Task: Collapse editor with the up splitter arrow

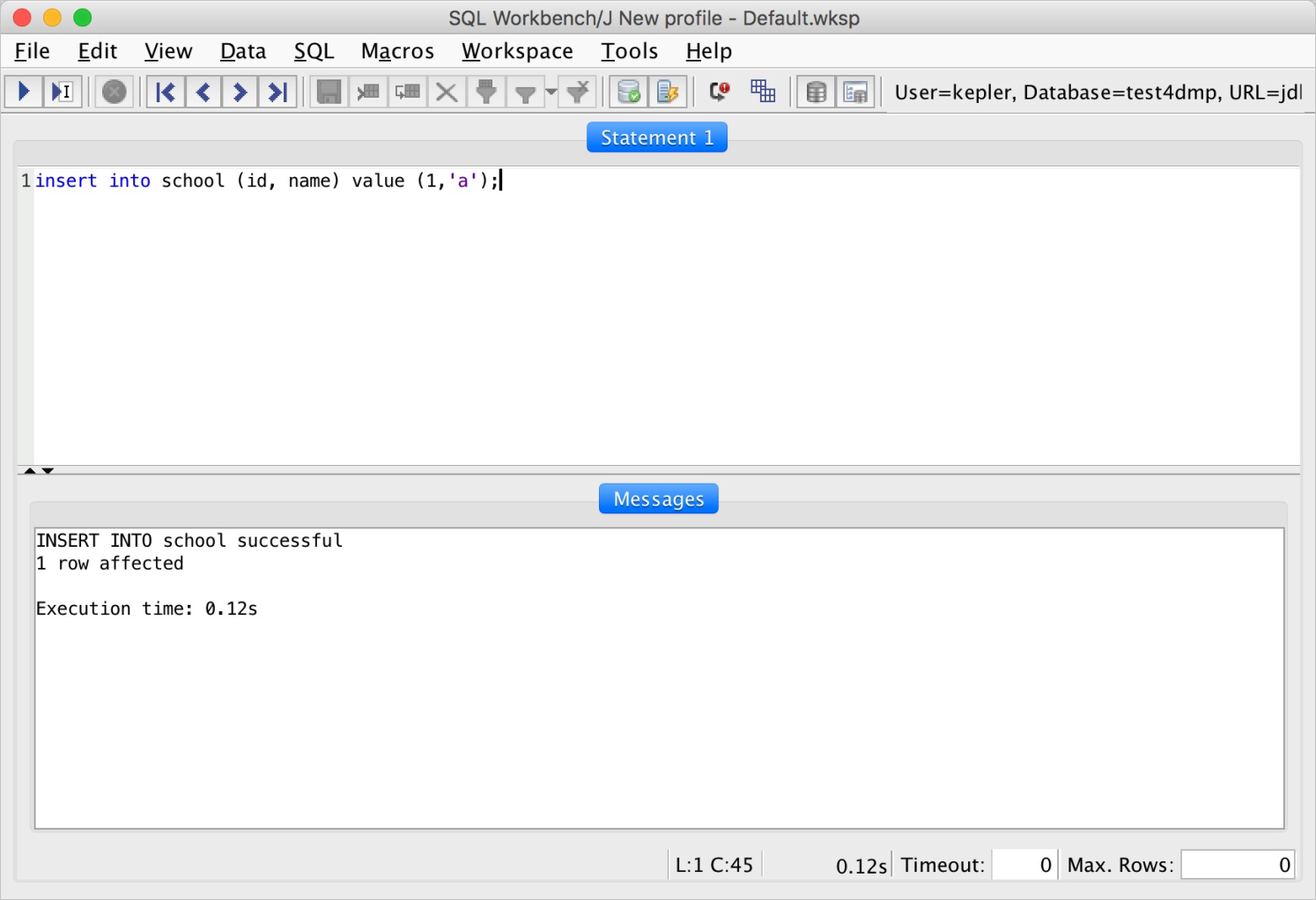Action: (30, 471)
